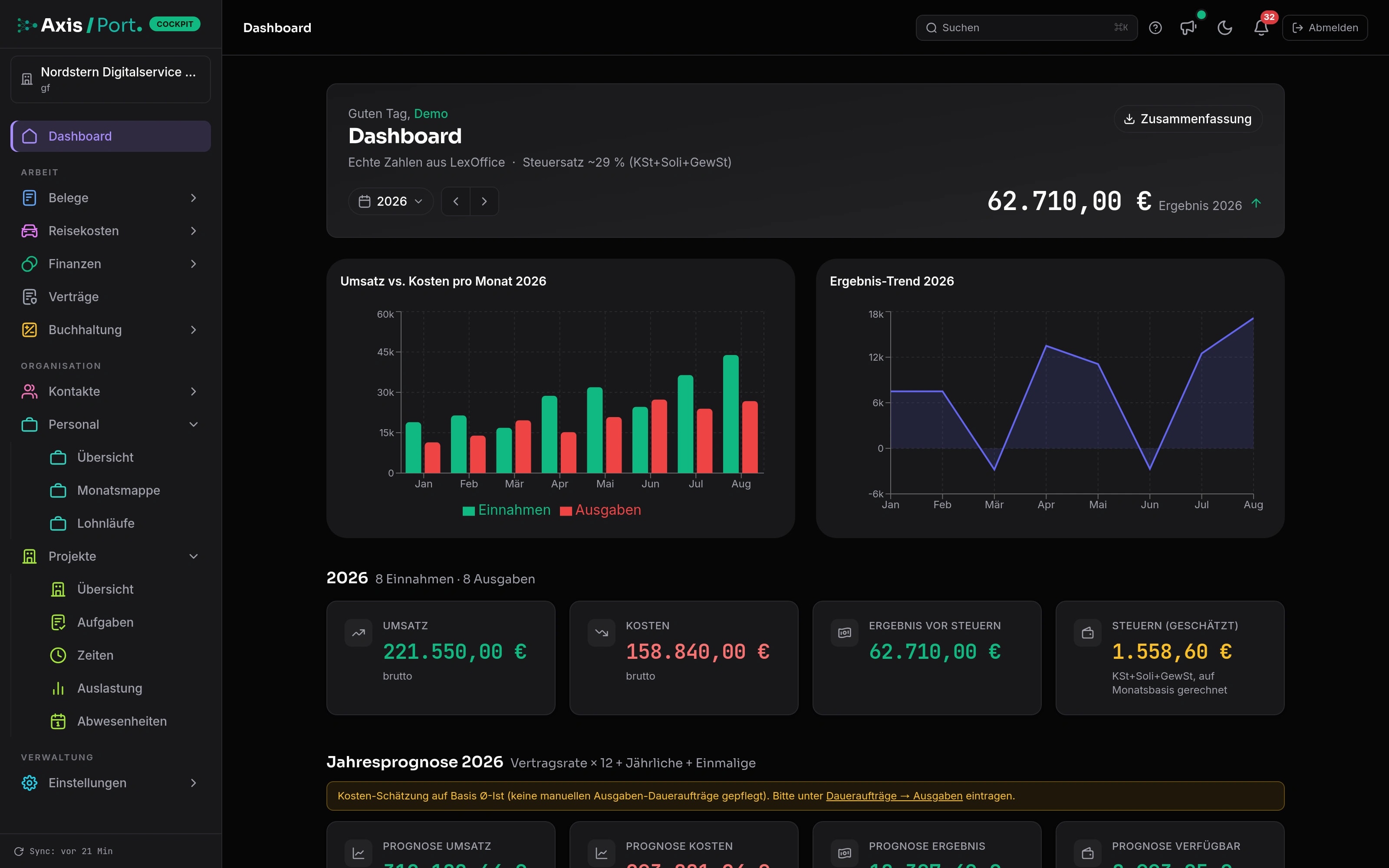The image size is (1389, 868).
Task: Open the help question mark icon
Action: pyautogui.click(x=1155, y=27)
